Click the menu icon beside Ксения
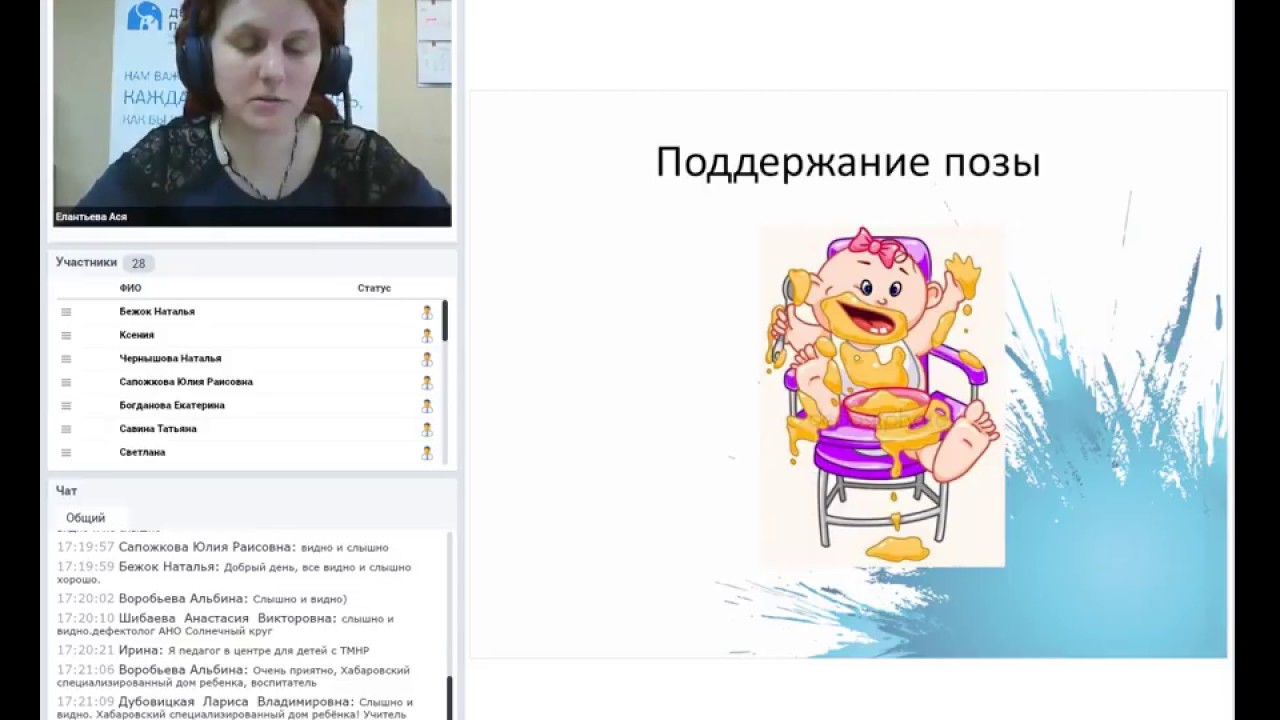This screenshot has width=1280, height=720. 66,335
